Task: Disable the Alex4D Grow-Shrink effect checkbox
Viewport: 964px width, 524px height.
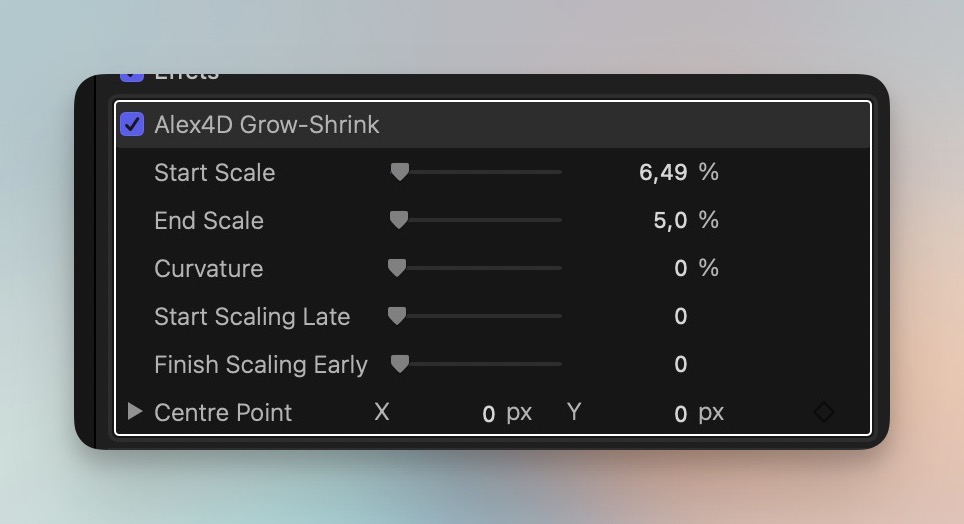Action: pos(132,125)
